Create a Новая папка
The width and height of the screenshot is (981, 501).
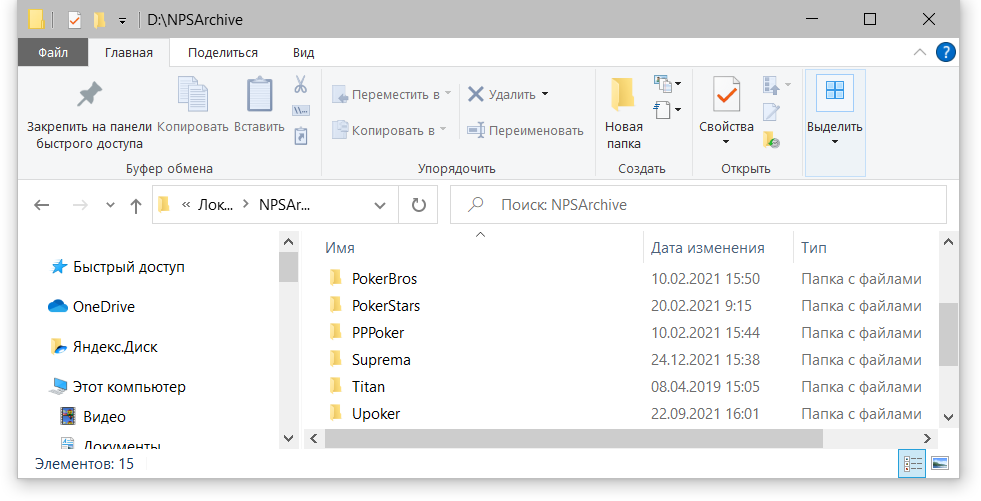623,114
